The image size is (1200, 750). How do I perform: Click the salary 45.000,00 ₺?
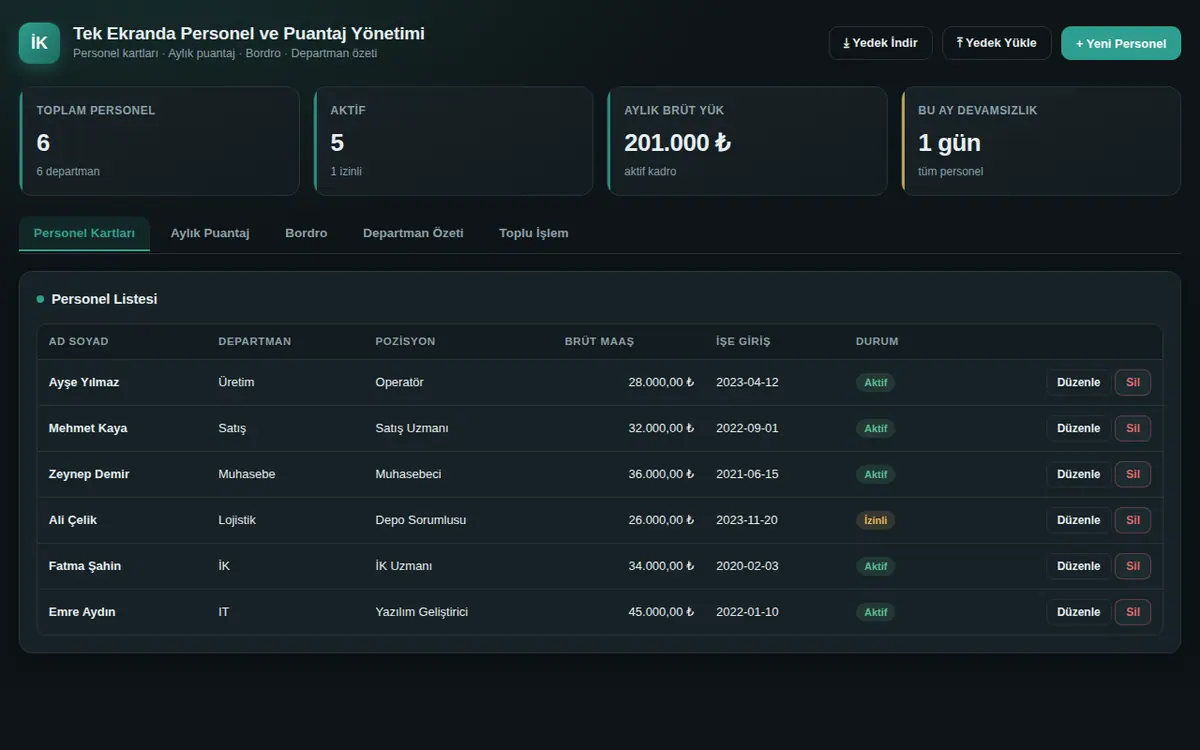click(661, 612)
